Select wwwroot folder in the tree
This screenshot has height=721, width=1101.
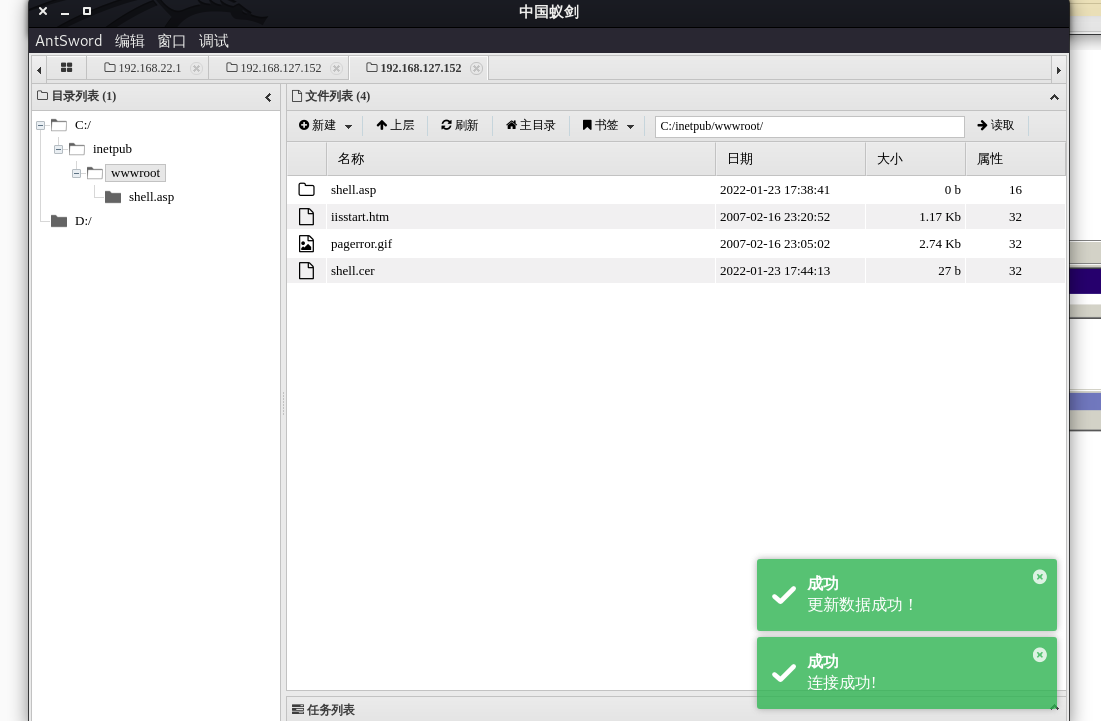coord(136,173)
